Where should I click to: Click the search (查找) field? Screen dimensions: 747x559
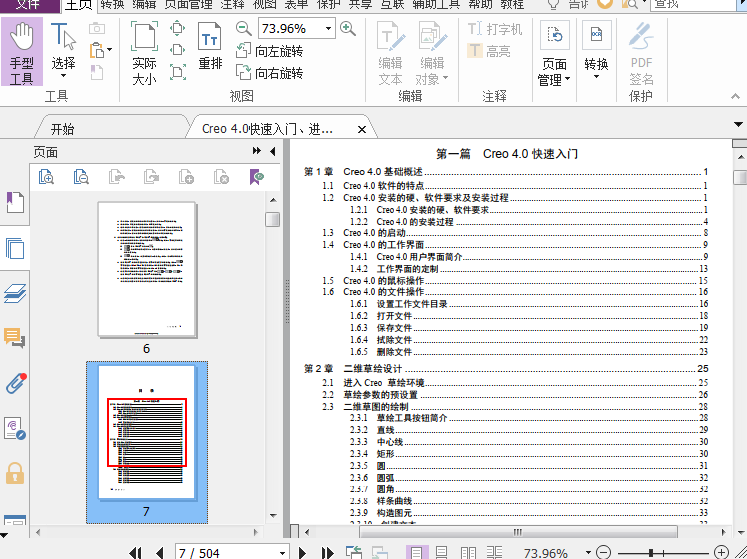click(693, 5)
